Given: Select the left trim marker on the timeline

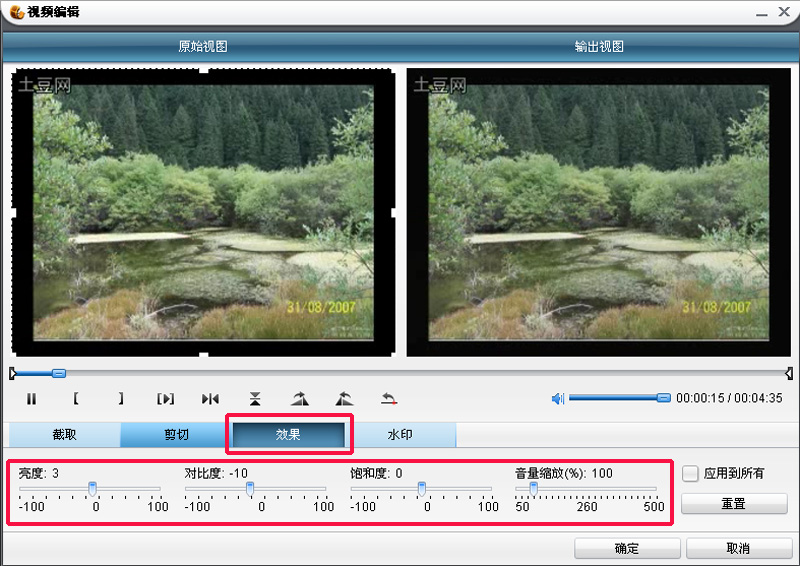Looking at the screenshot, I should 12,374.
